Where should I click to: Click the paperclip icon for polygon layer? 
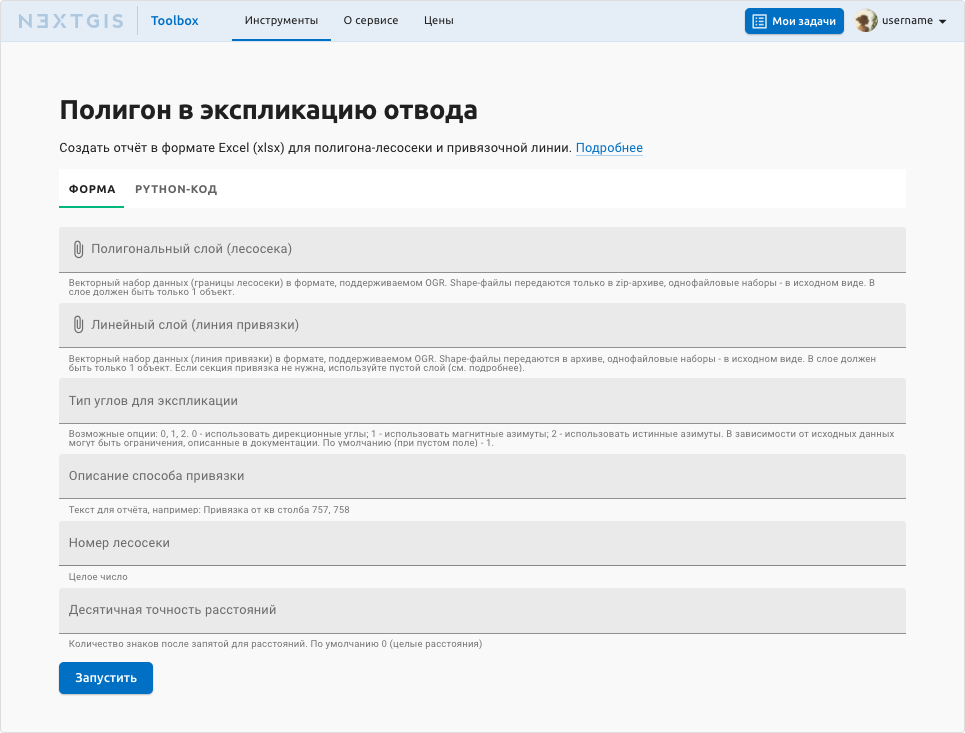pyautogui.click(x=78, y=249)
